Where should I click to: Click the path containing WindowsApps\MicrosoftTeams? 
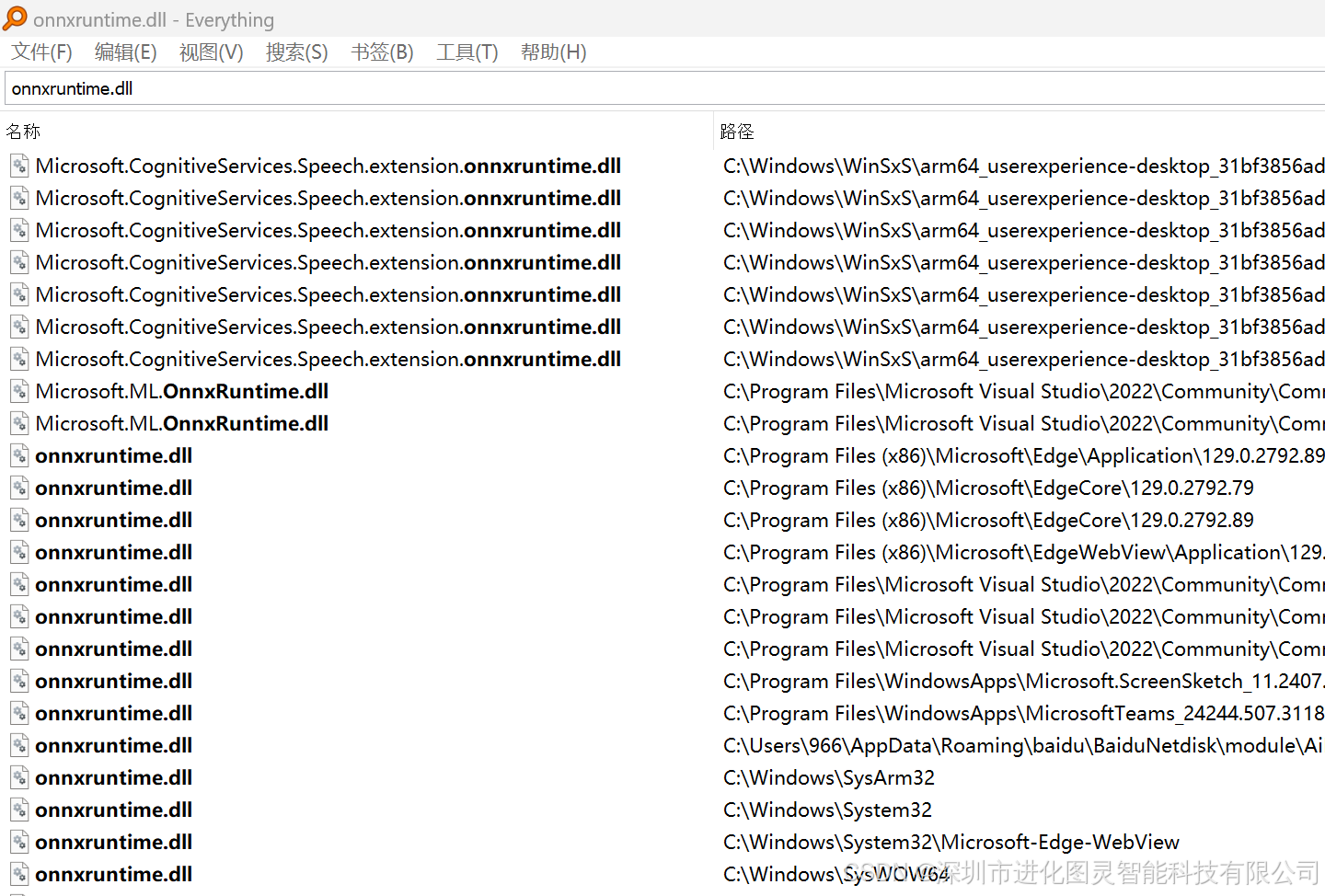tap(1024, 713)
